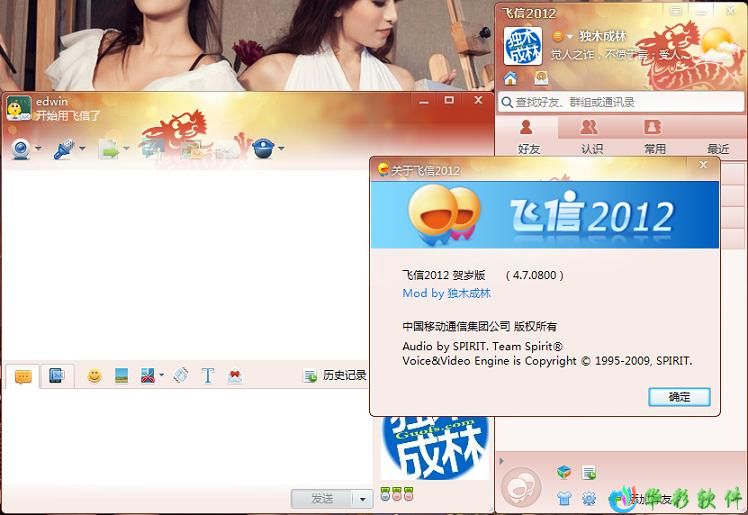The height and width of the screenshot is (515, 748).
Task: Open the Mod by 独木成林 link
Action: pyautogui.click(x=447, y=293)
